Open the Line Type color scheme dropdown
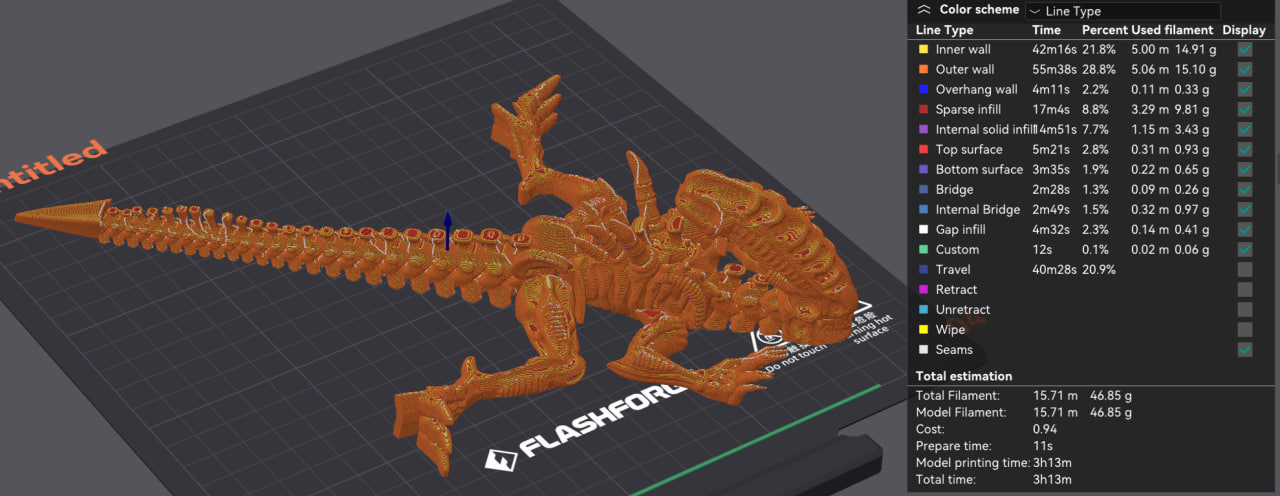Image resolution: width=1280 pixels, height=496 pixels. click(x=1120, y=11)
